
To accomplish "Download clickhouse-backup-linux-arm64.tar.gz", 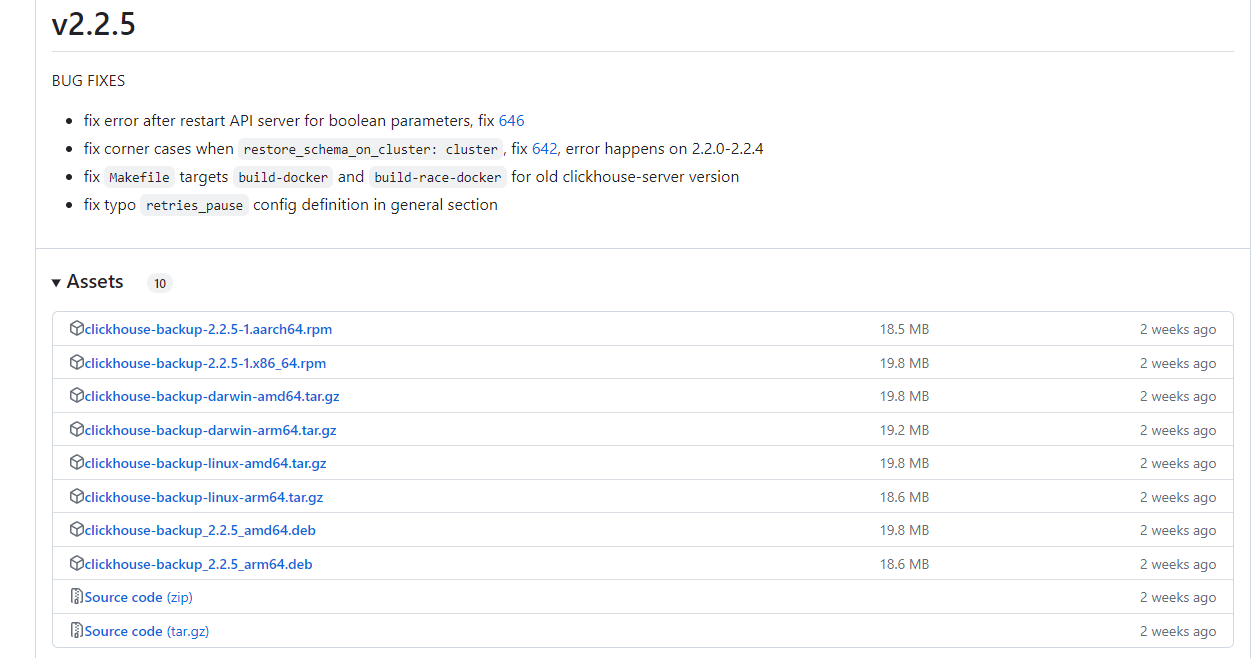I will point(203,497).
